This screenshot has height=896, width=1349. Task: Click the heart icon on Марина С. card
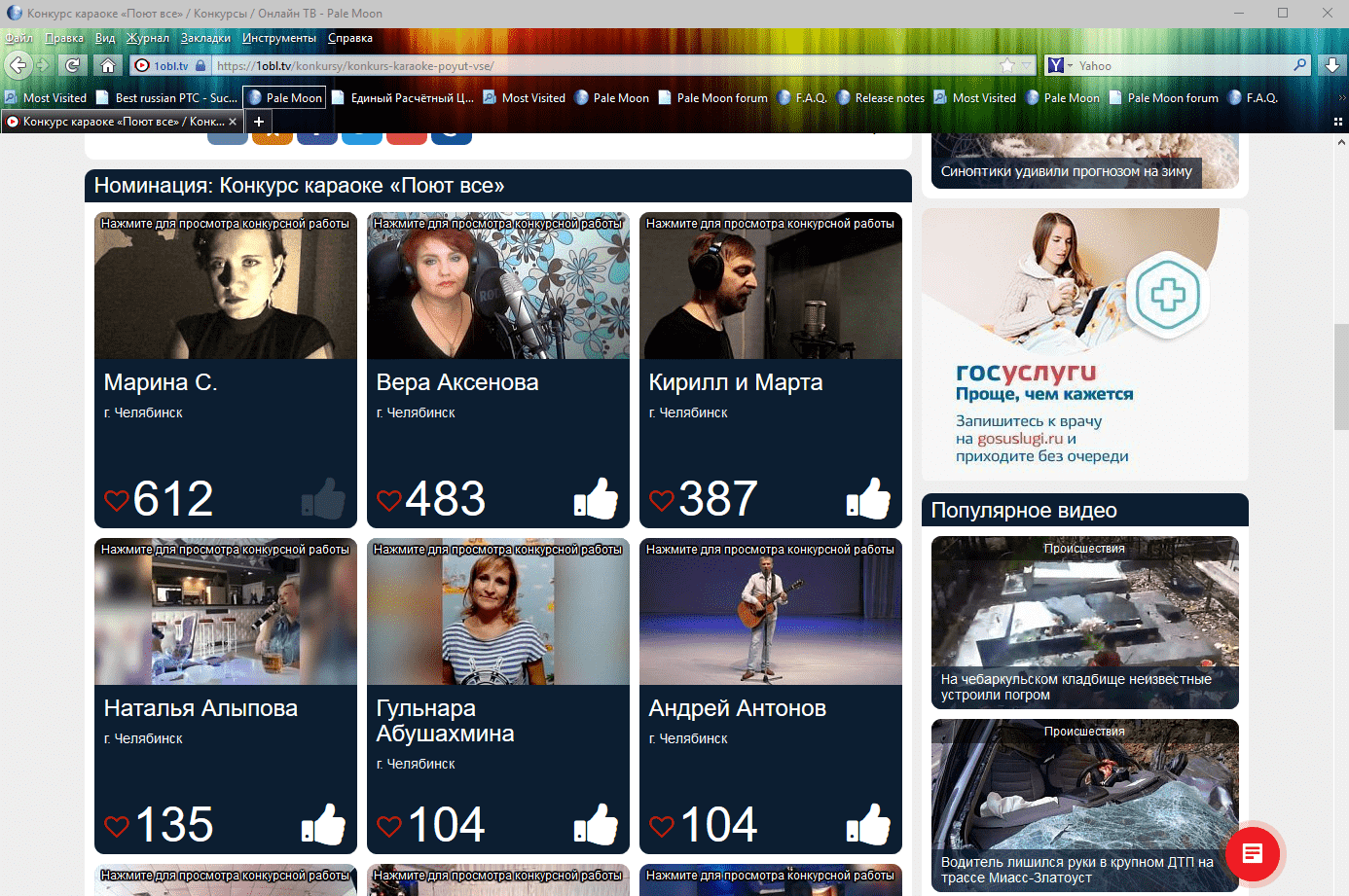coord(117,500)
